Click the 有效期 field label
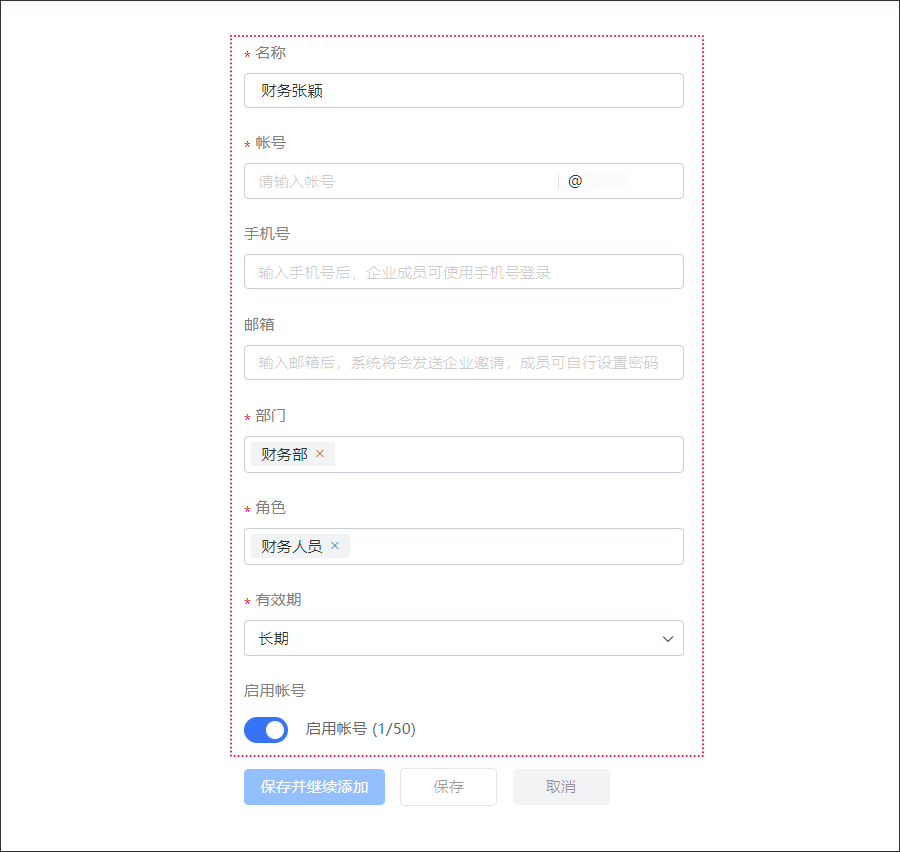Viewport: 900px width, 852px height. tap(278, 601)
